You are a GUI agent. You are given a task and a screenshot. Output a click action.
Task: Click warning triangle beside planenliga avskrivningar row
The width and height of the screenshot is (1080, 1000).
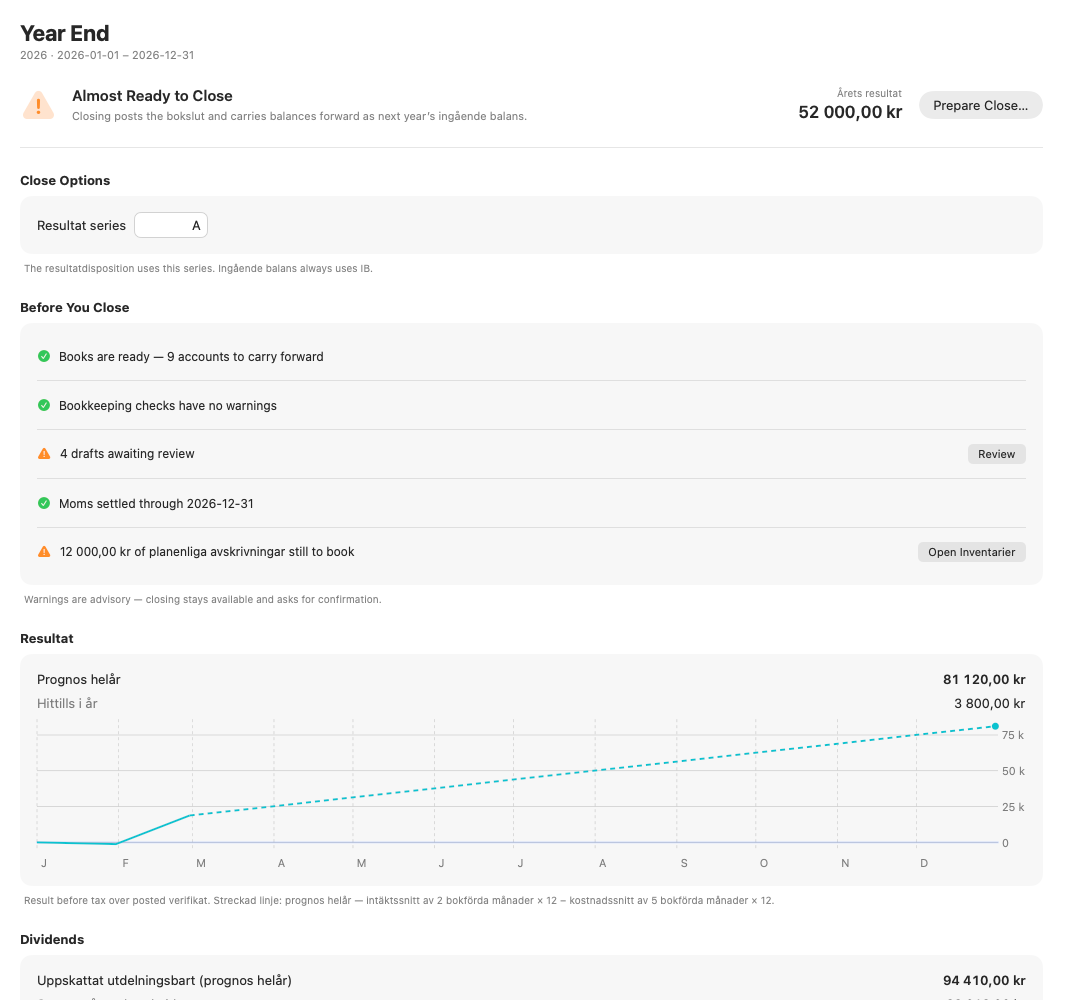tap(44, 552)
